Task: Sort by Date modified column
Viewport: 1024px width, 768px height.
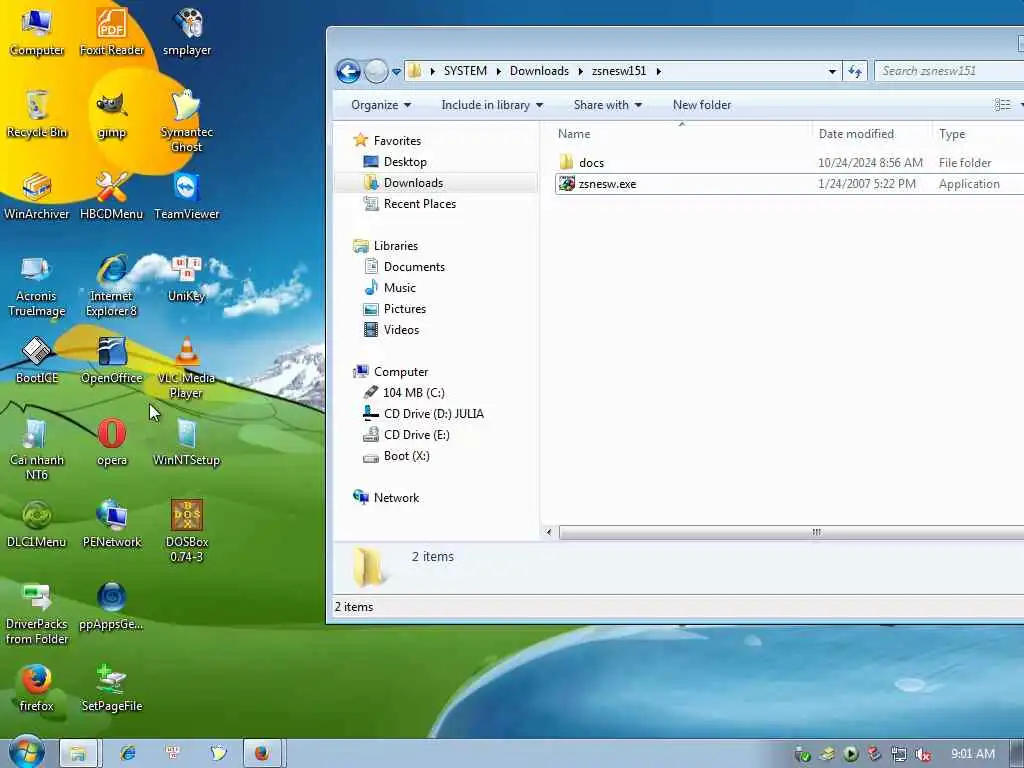Action: point(871,134)
